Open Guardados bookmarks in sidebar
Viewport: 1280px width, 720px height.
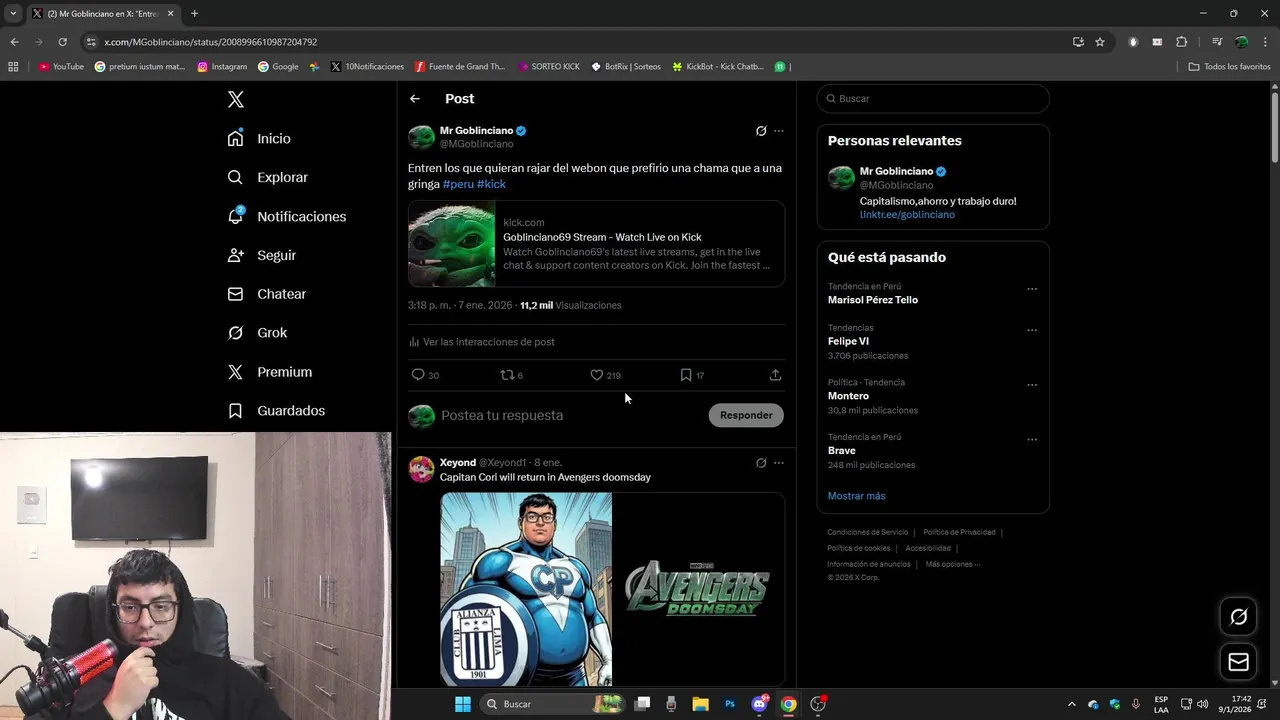[x=276, y=411]
